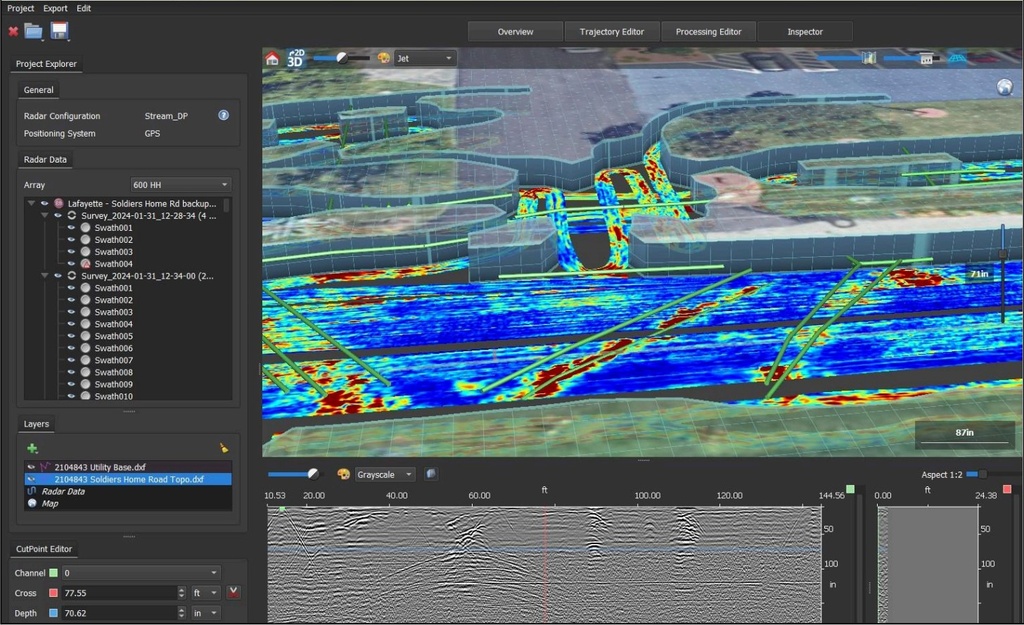This screenshot has height=625, width=1024.
Task: Open the Array dropdown showing 600 HH
Action: (x=180, y=184)
